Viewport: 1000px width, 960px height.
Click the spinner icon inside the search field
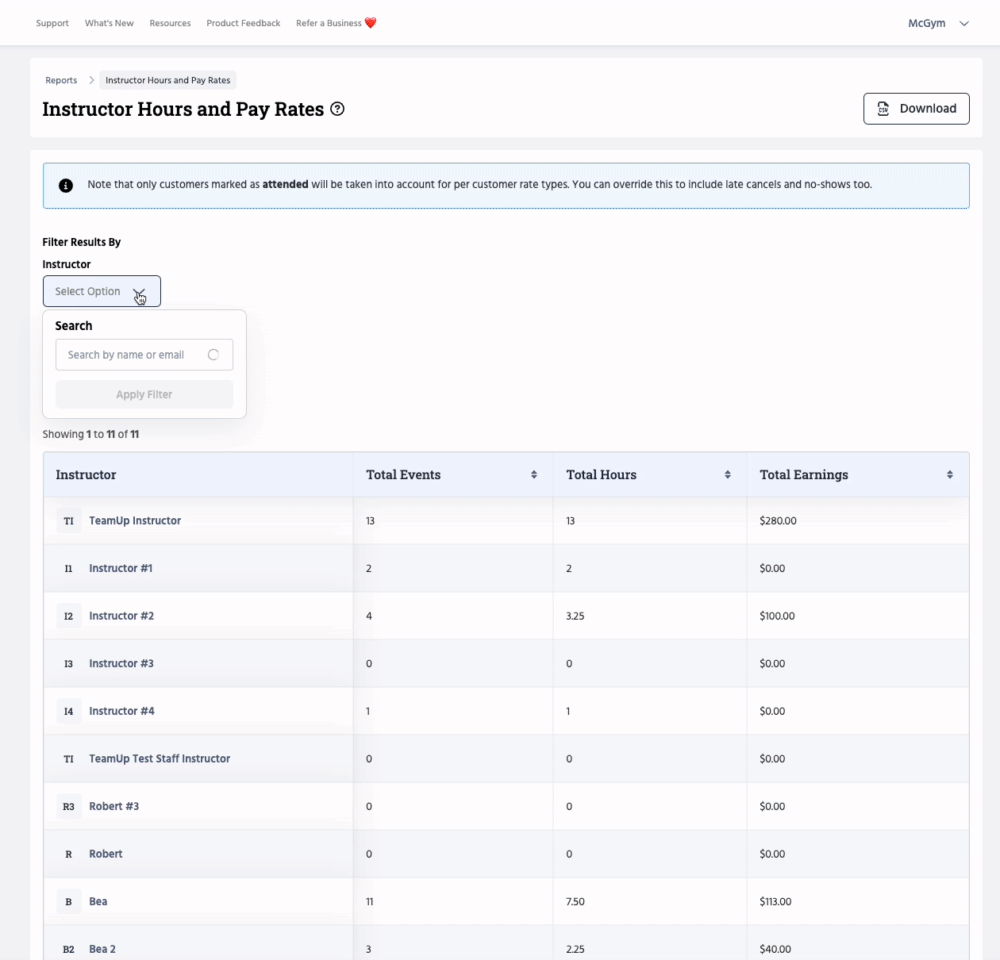[212, 354]
